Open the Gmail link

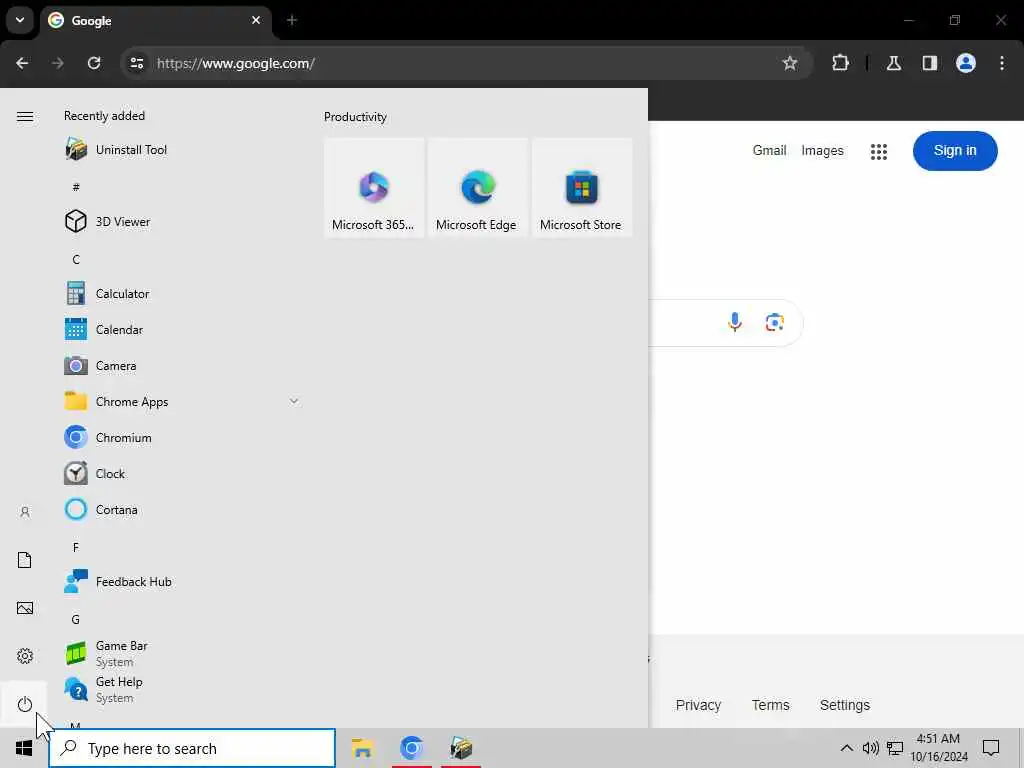coord(769,150)
